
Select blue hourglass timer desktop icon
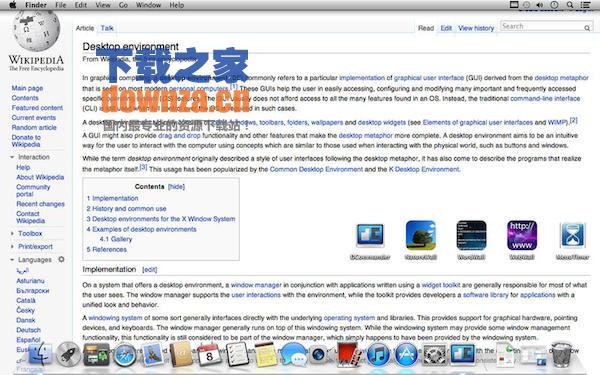[x=572, y=235]
